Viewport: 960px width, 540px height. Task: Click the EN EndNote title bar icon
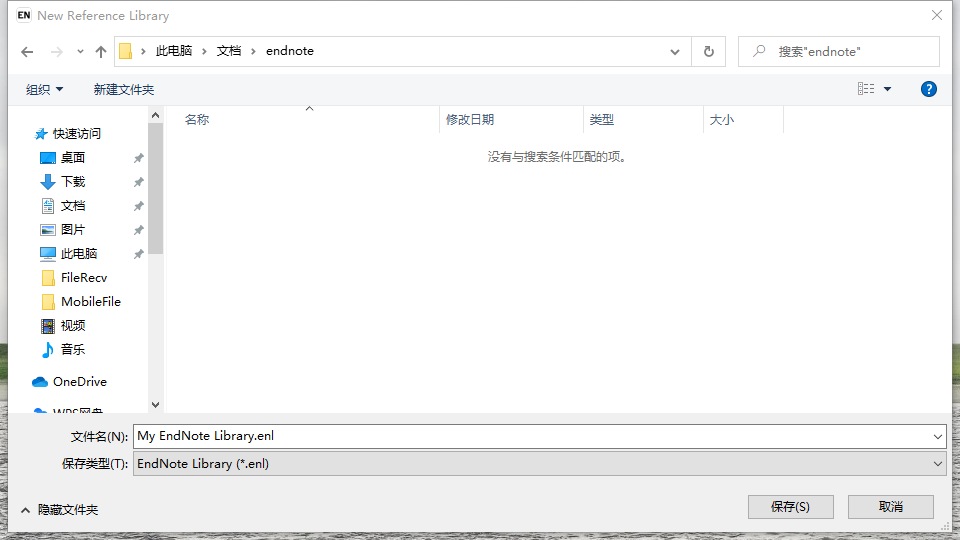pos(24,15)
